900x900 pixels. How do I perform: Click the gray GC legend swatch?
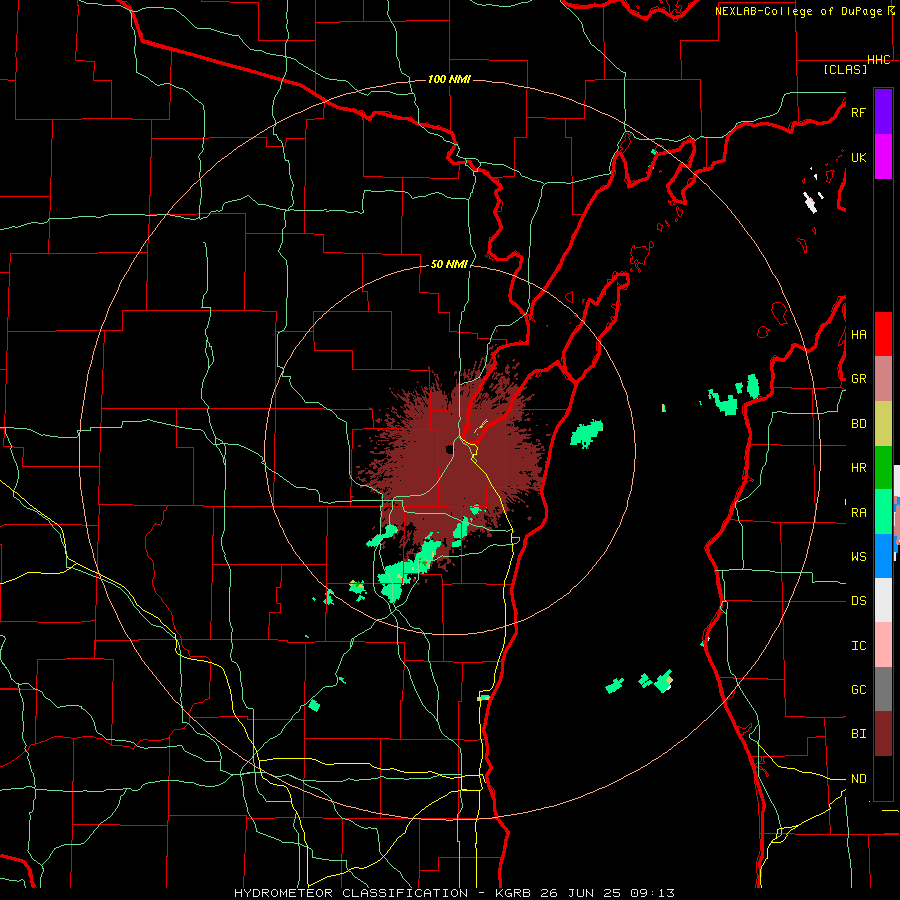pos(883,689)
